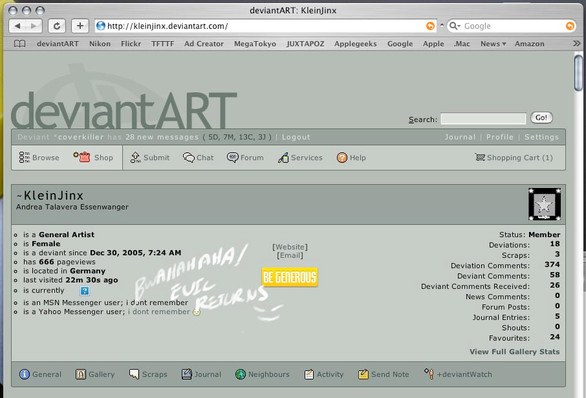Click the Go! search button
Image resolution: width=586 pixels, height=398 pixels.
coord(541,118)
